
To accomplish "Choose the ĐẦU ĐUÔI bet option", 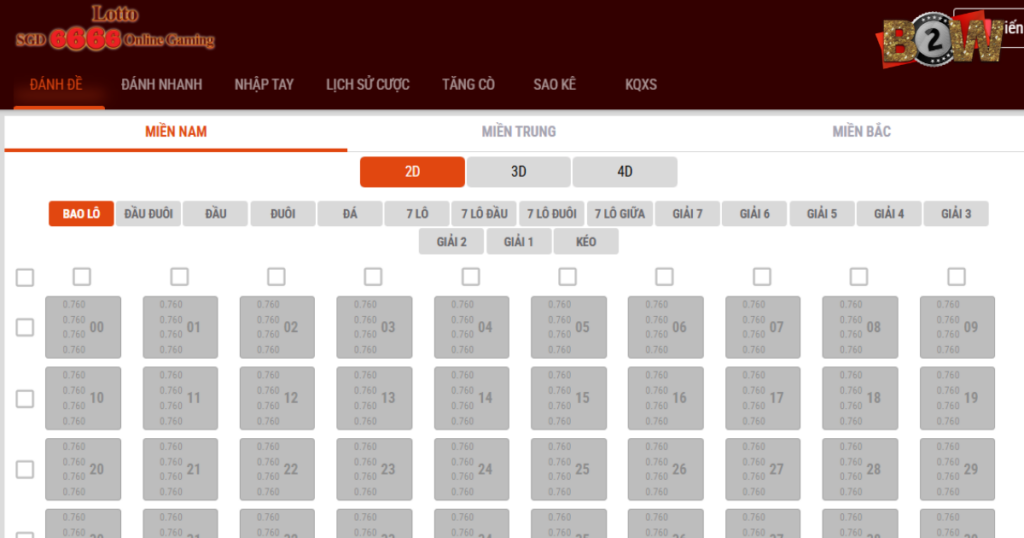I will point(148,214).
